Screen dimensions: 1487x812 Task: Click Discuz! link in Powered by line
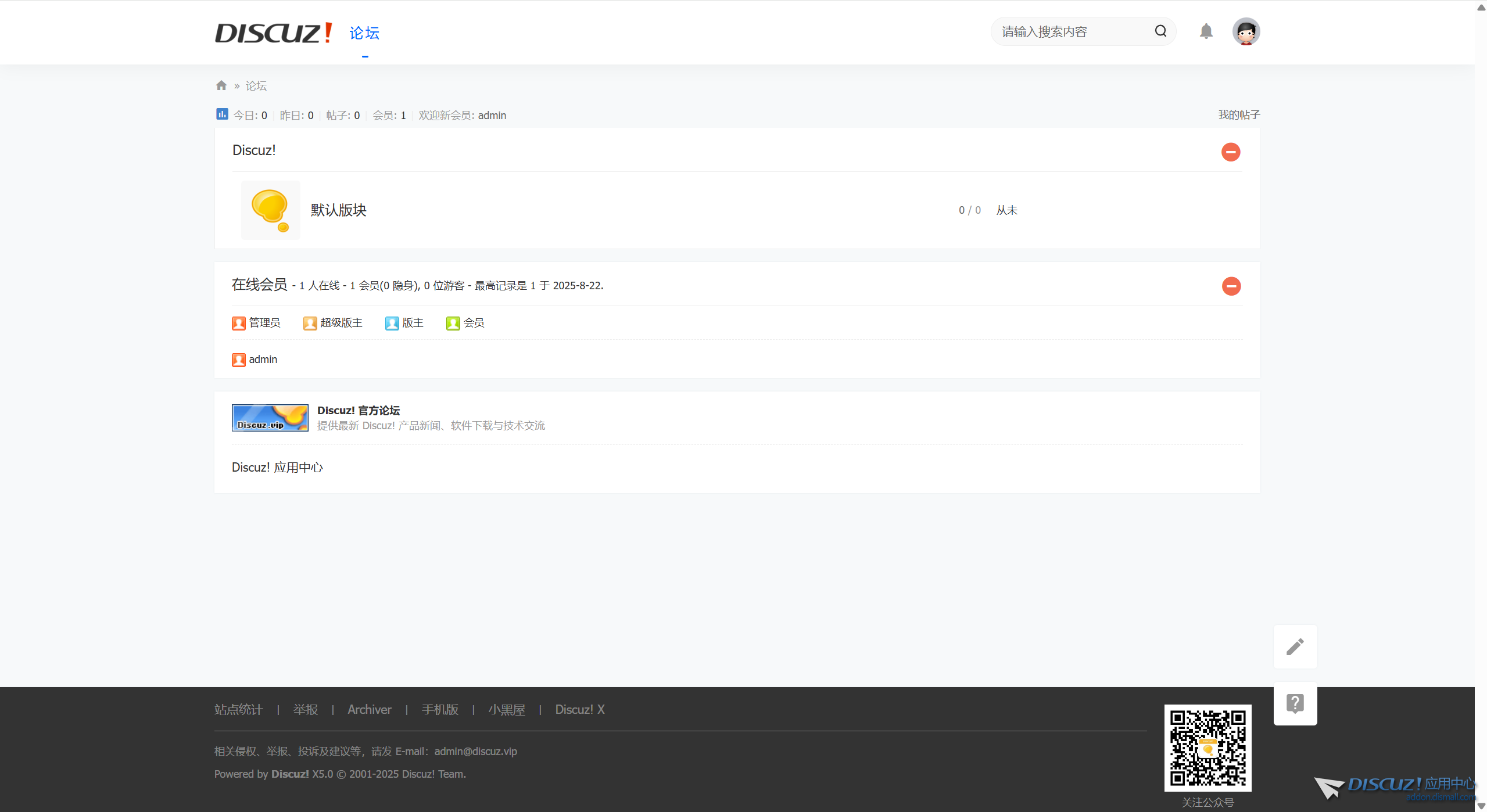coord(290,774)
